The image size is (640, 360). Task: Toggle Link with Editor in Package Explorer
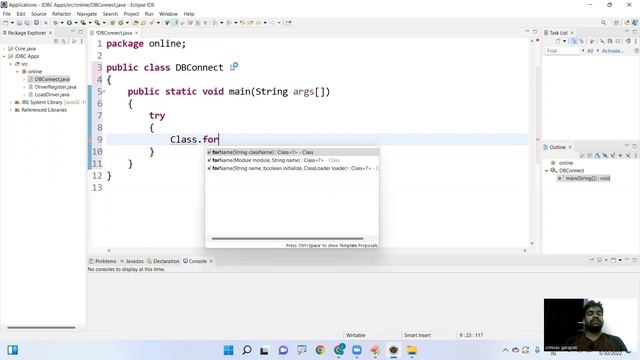64,41
